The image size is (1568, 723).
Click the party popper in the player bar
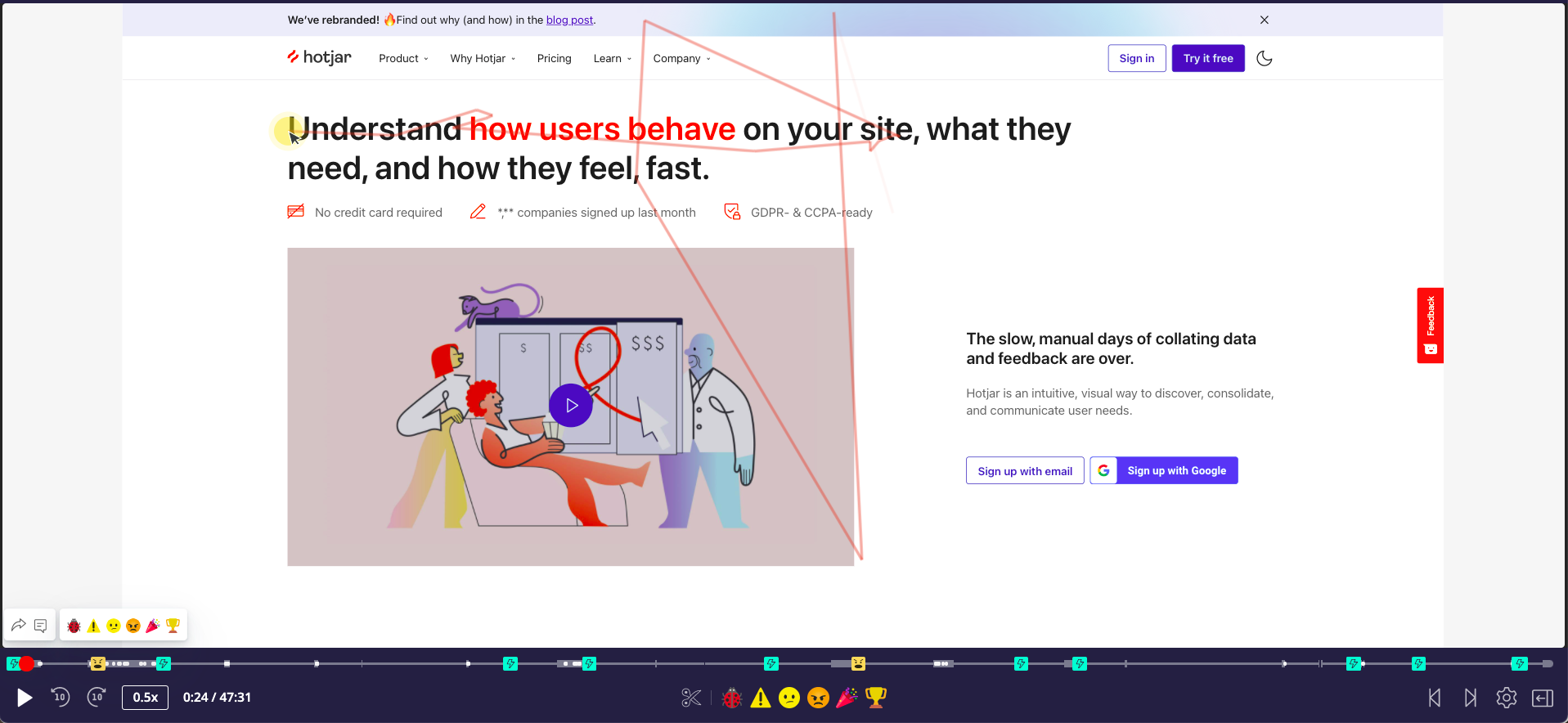click(847, 698)
